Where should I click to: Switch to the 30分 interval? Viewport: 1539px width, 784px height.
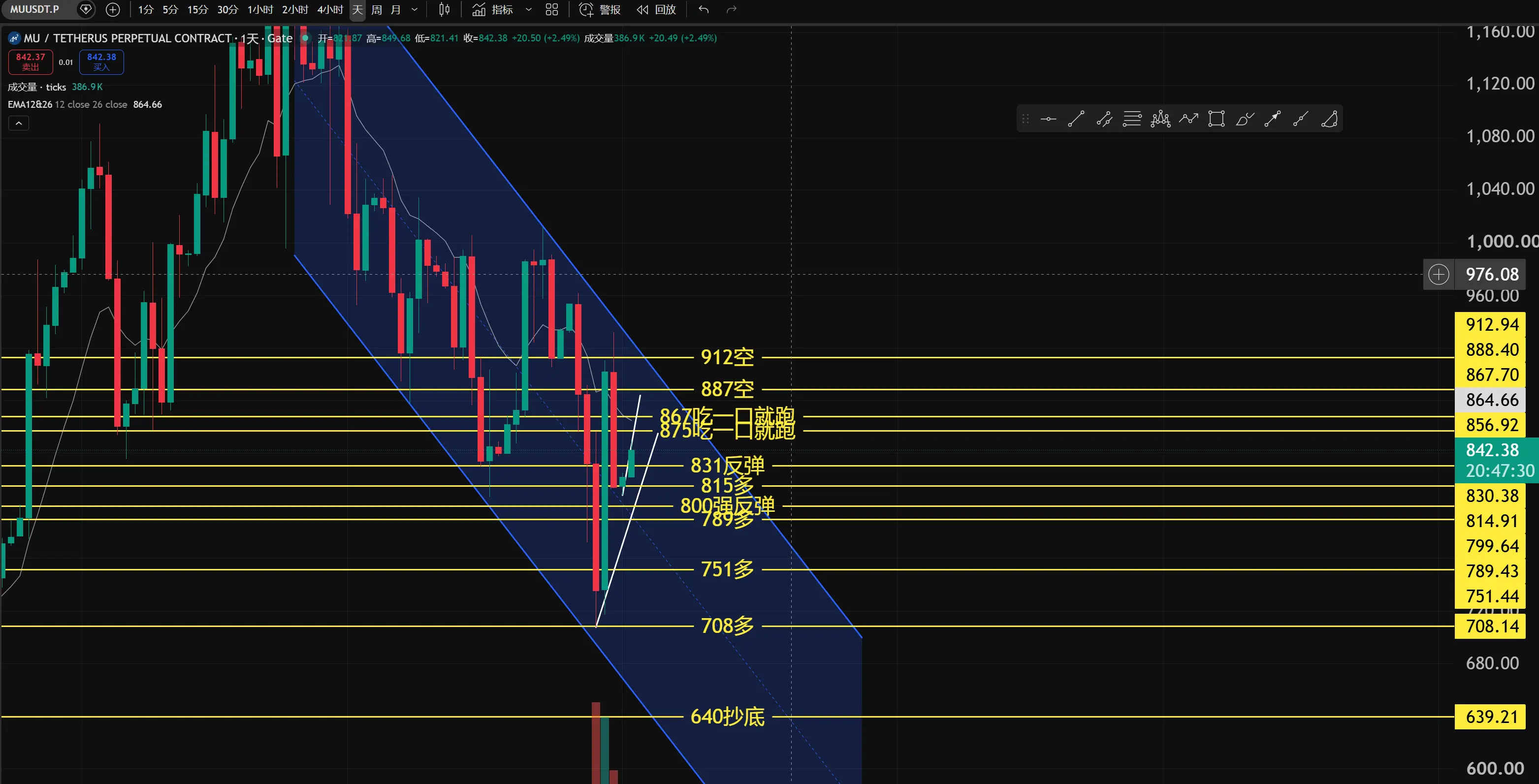click(227, 9)
